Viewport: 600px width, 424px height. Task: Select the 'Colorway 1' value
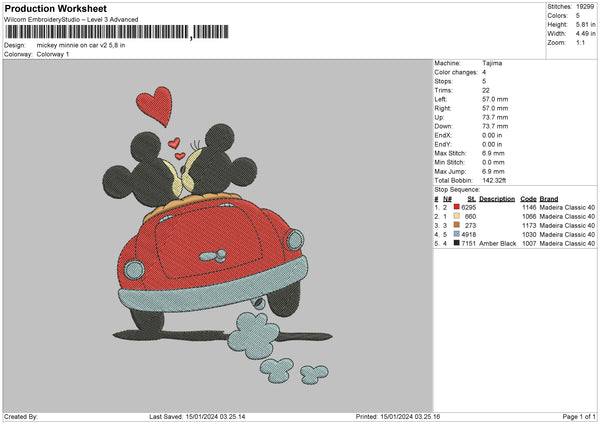click(x=53, y=54)
